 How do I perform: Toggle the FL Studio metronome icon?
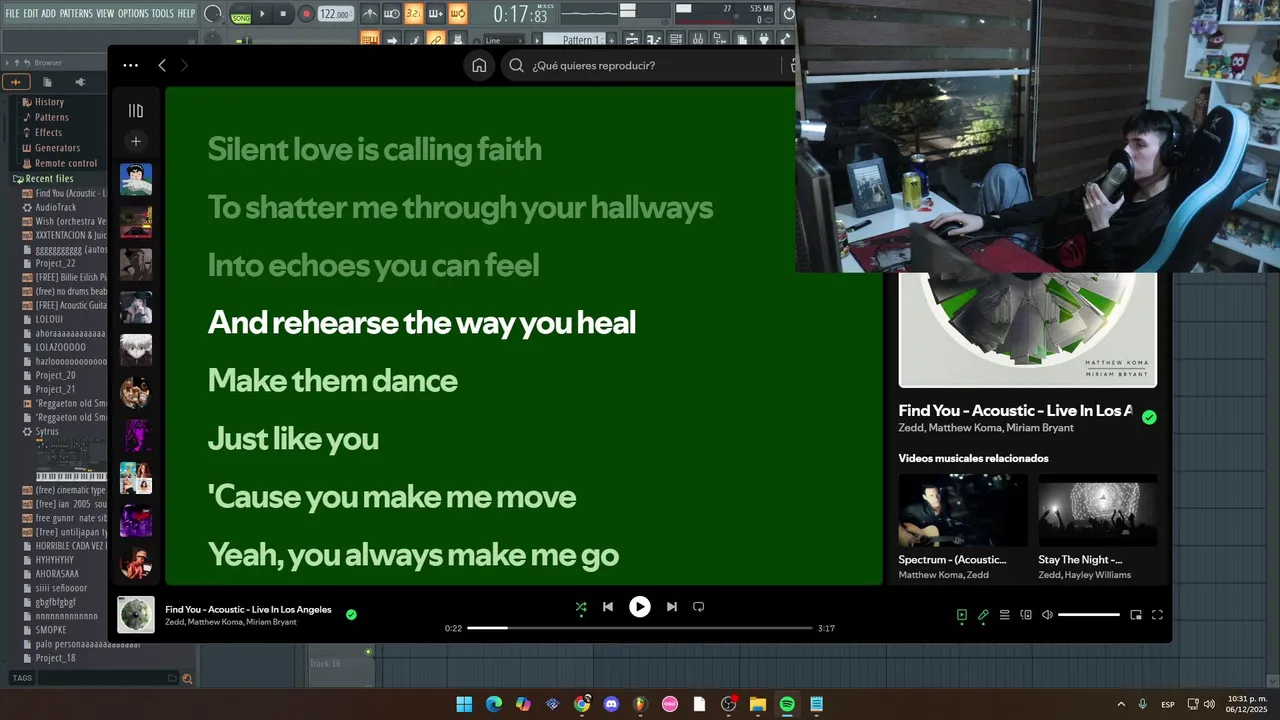pos(370,14)
